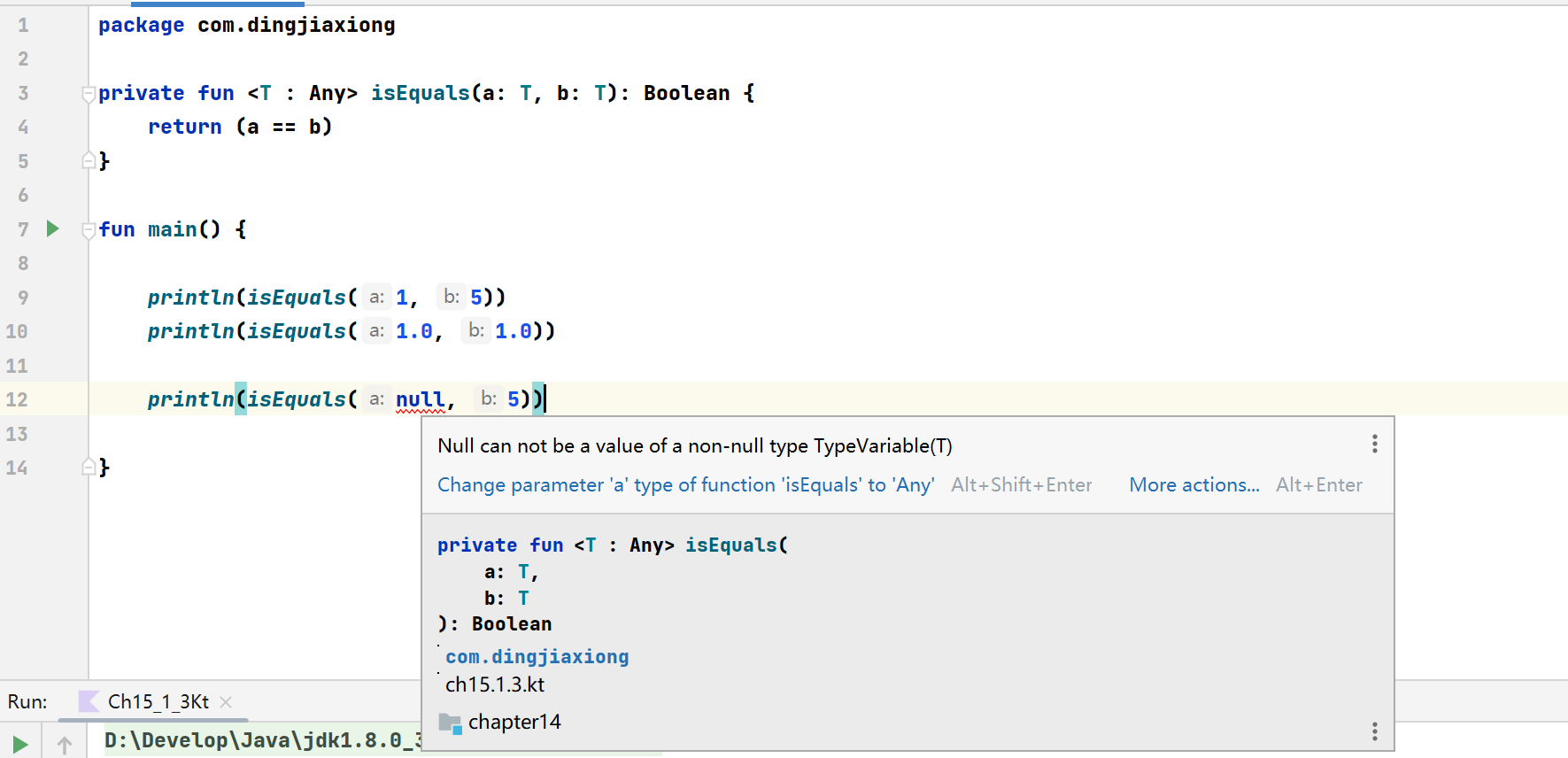Screen dimensions: 1568x758
Task: Open tooltip options three-dot menu at top
Action: click(x=1374, y=444)
